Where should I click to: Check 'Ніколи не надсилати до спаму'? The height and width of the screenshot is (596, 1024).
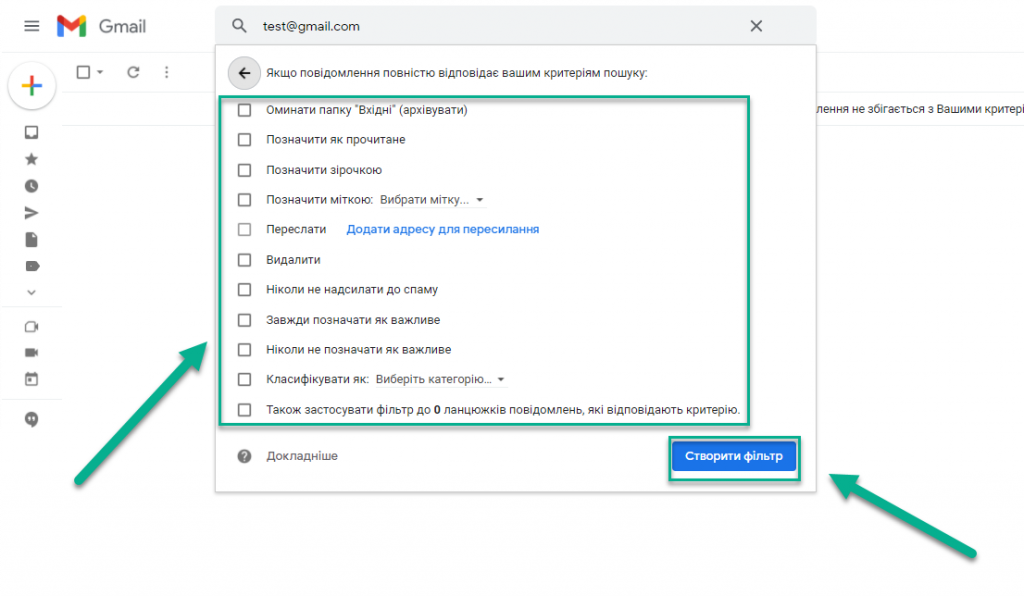(x=244, y=289)
